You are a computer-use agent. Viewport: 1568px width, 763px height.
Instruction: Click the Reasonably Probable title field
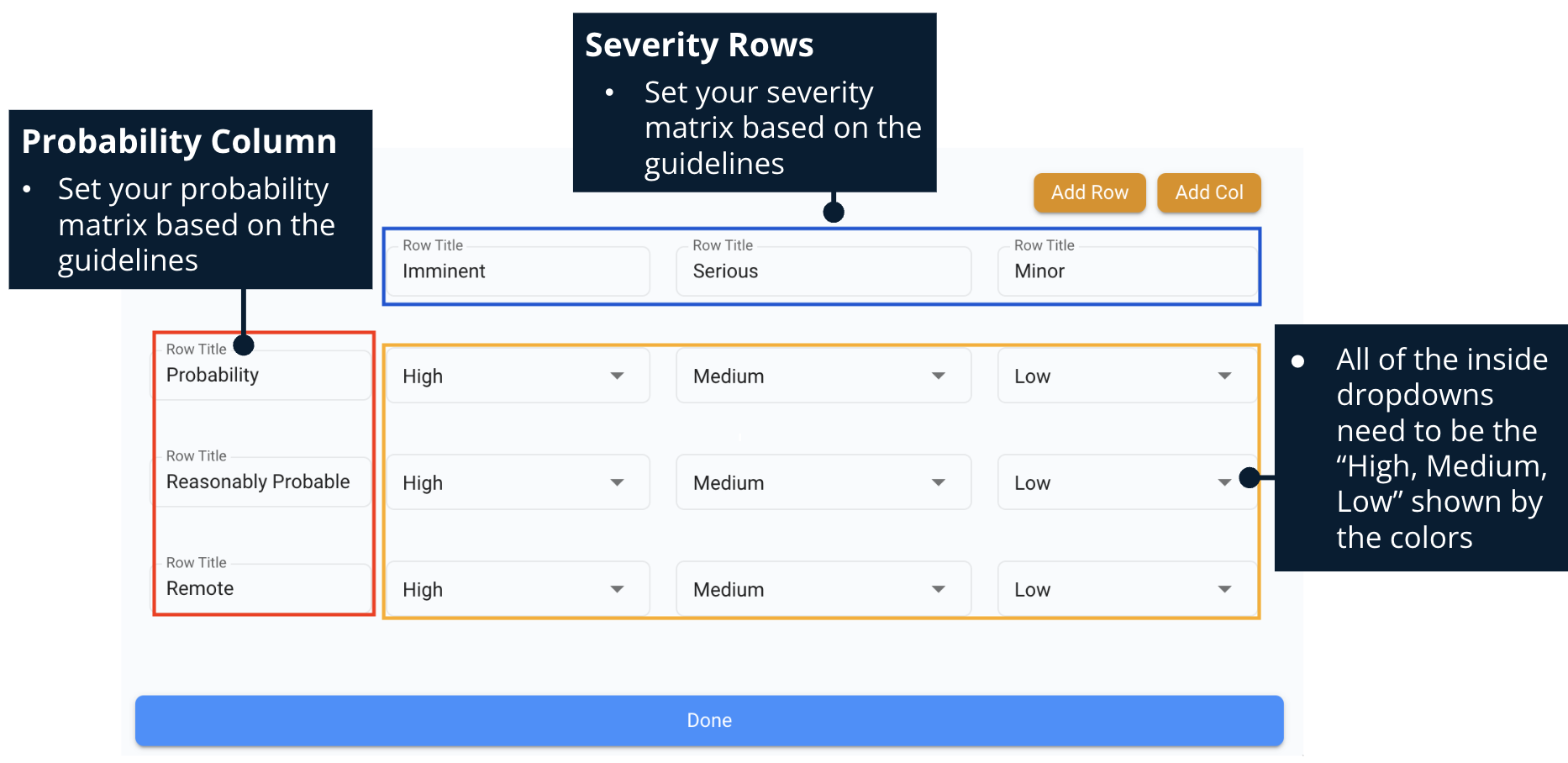262,481
